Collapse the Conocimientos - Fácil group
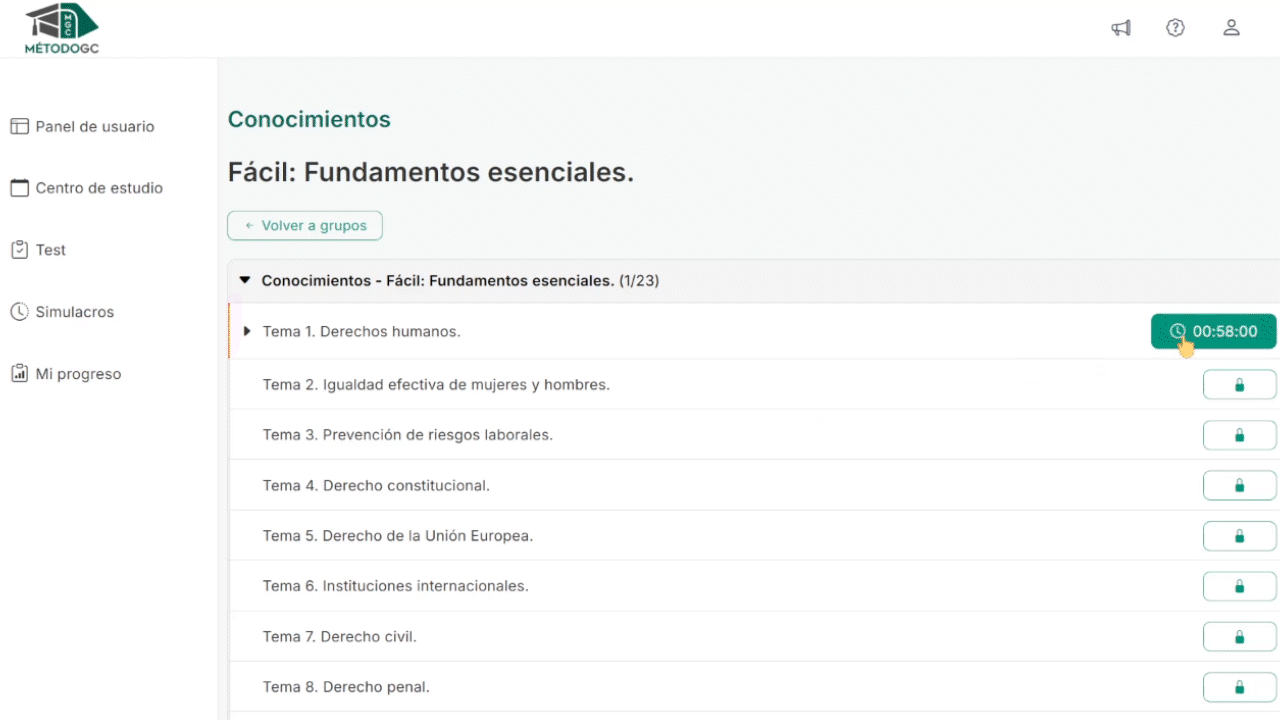This screenshot has width=1280, height=720. point(245,281)
